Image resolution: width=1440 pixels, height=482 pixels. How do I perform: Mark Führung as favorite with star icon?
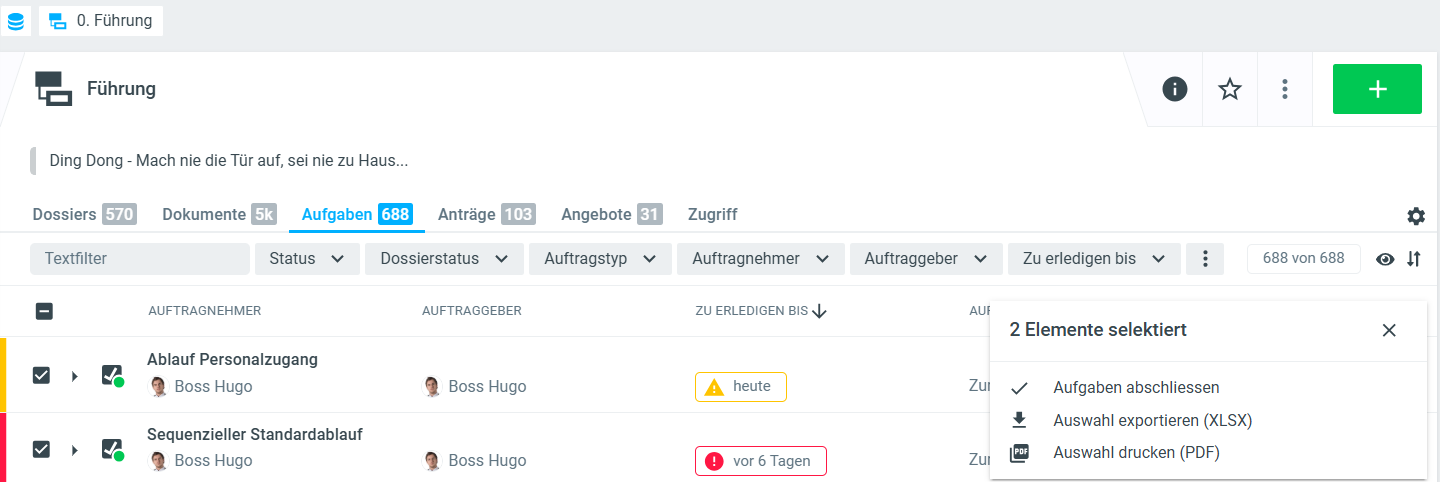[x=1229, y=89]
